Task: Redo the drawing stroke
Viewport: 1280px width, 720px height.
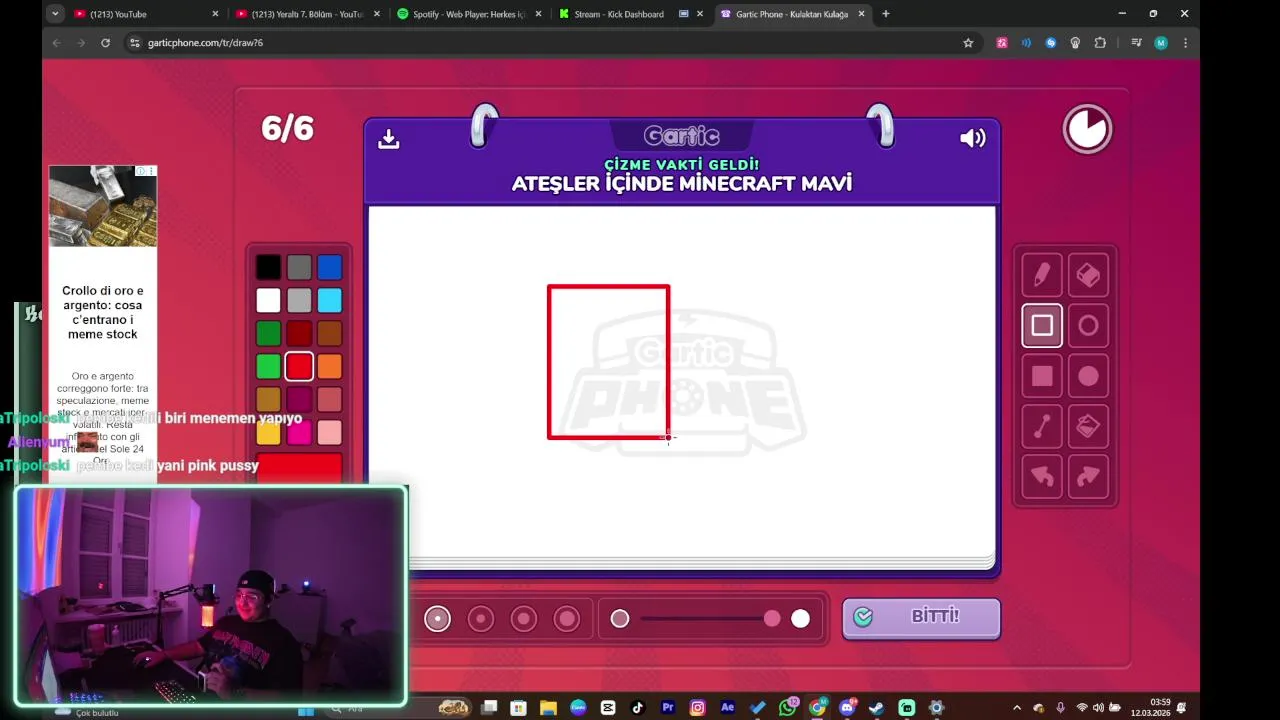Action: click(1088, 478)
